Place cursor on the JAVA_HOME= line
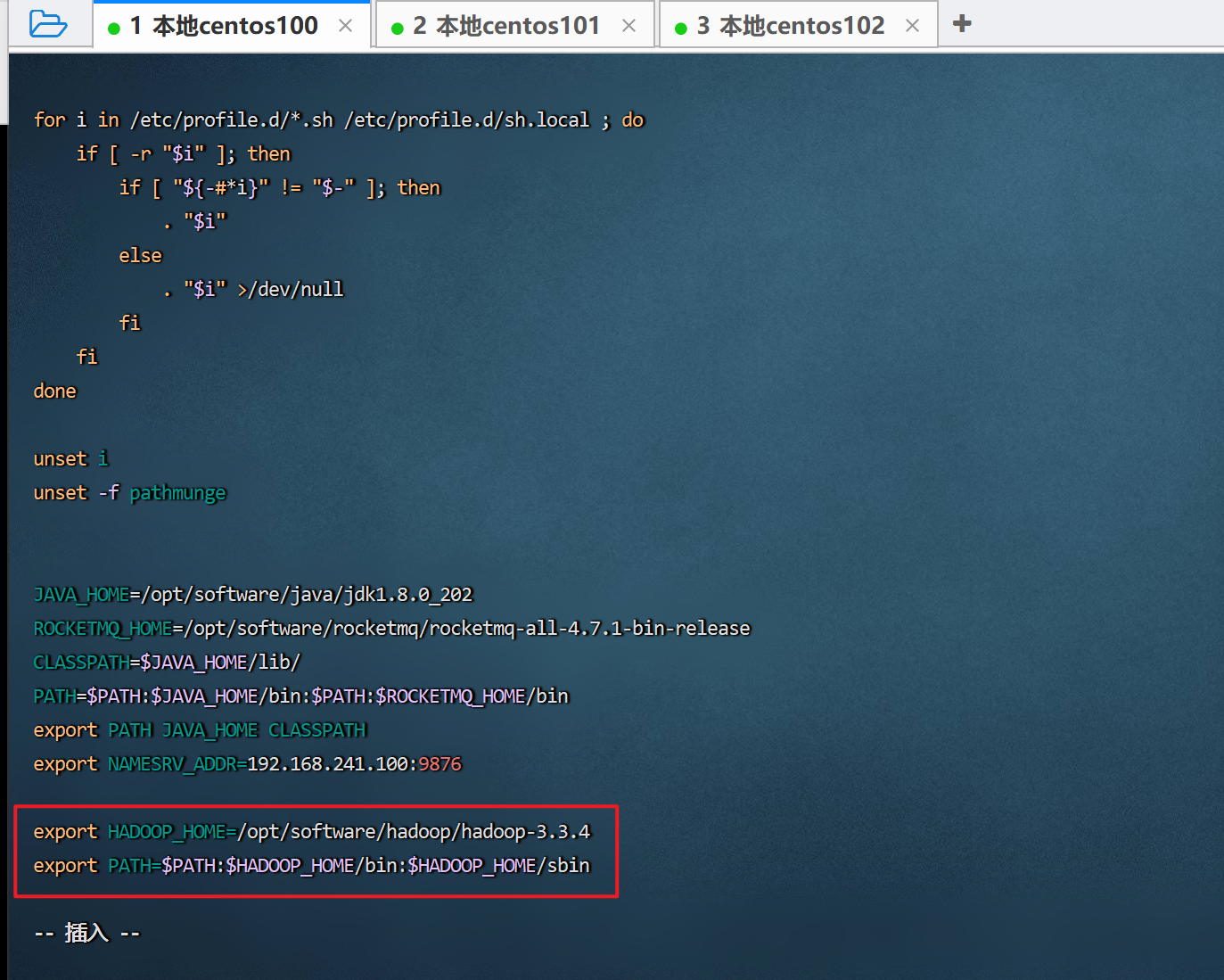The height and width of the screenshot is (980, 1224). click(253, 595)
